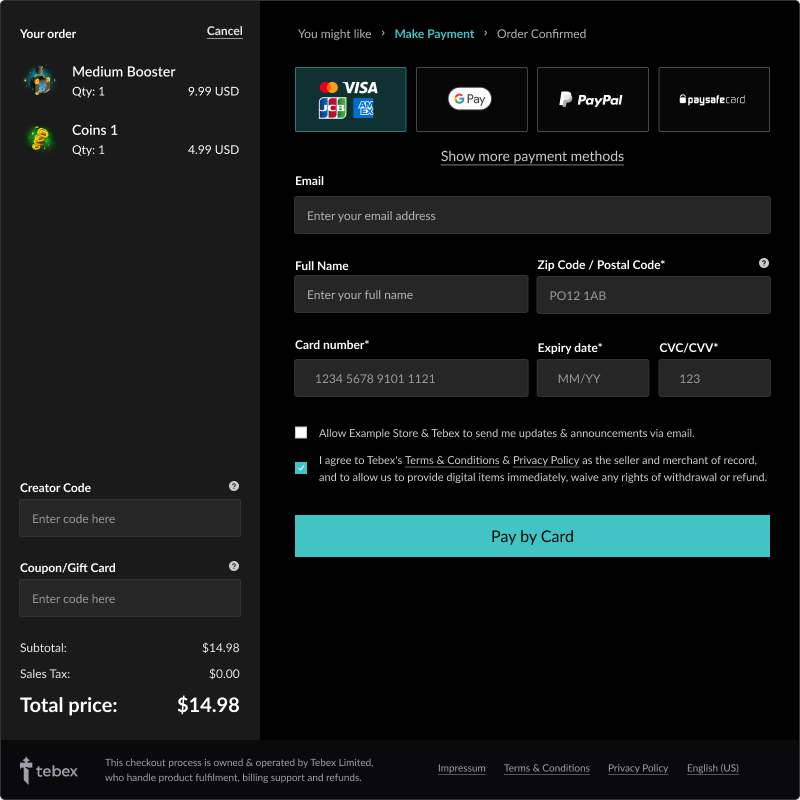The width and height of the screenshot is (800, 800).
Task: Select the paysafecard payment option
Action: pos(713,99)
